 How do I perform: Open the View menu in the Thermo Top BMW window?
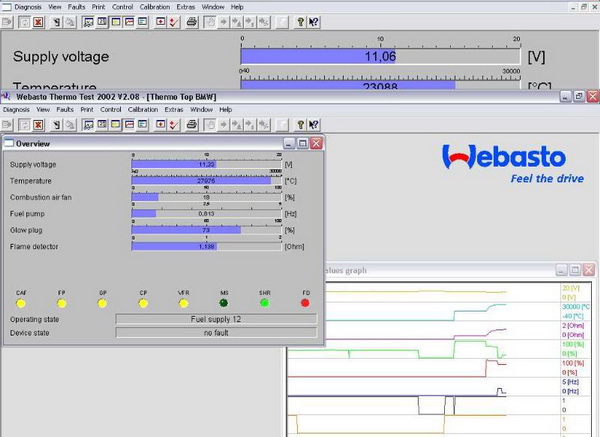[43, 109]
